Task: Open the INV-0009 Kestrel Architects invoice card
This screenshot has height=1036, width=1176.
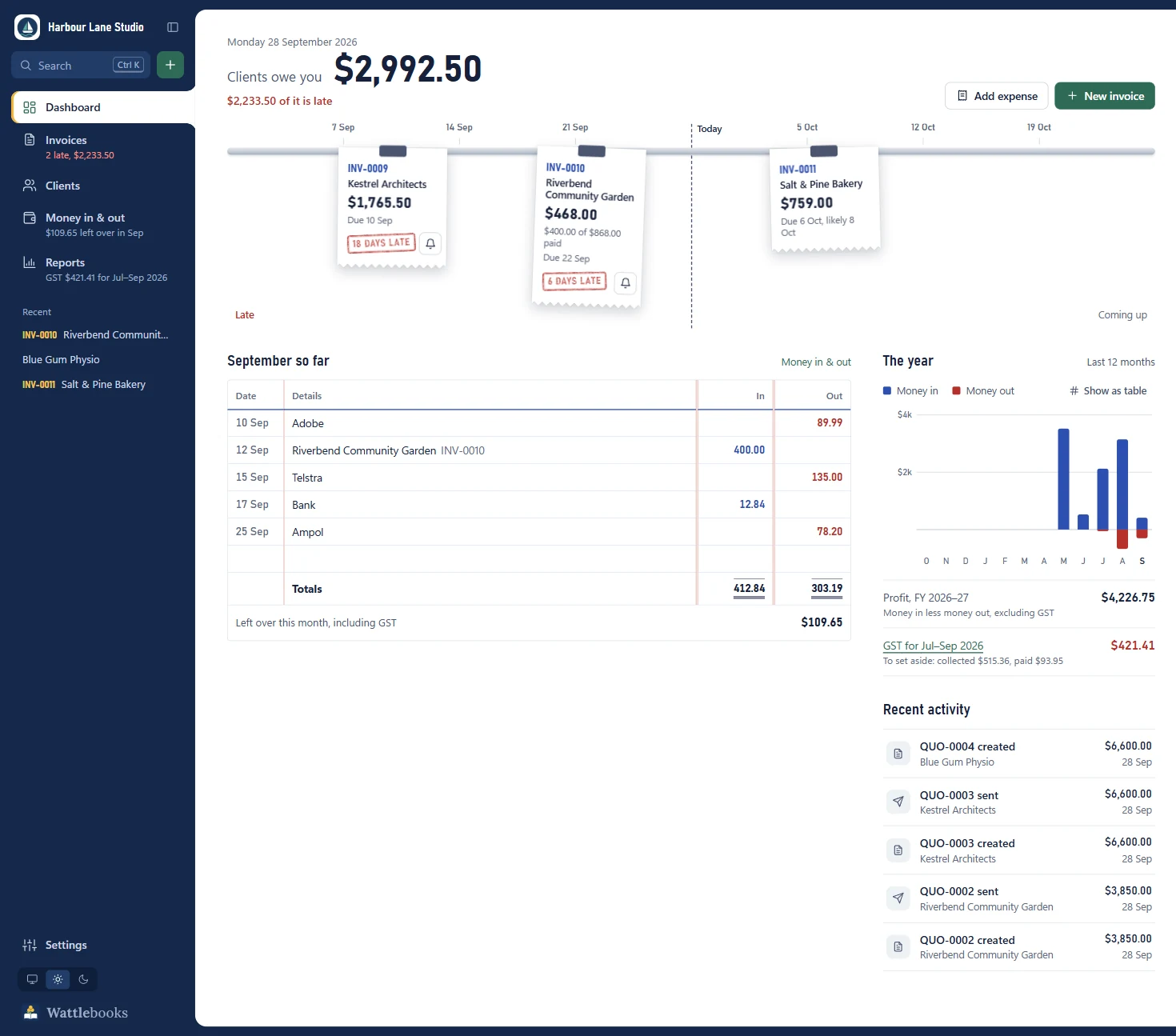Action: (392, 206)
